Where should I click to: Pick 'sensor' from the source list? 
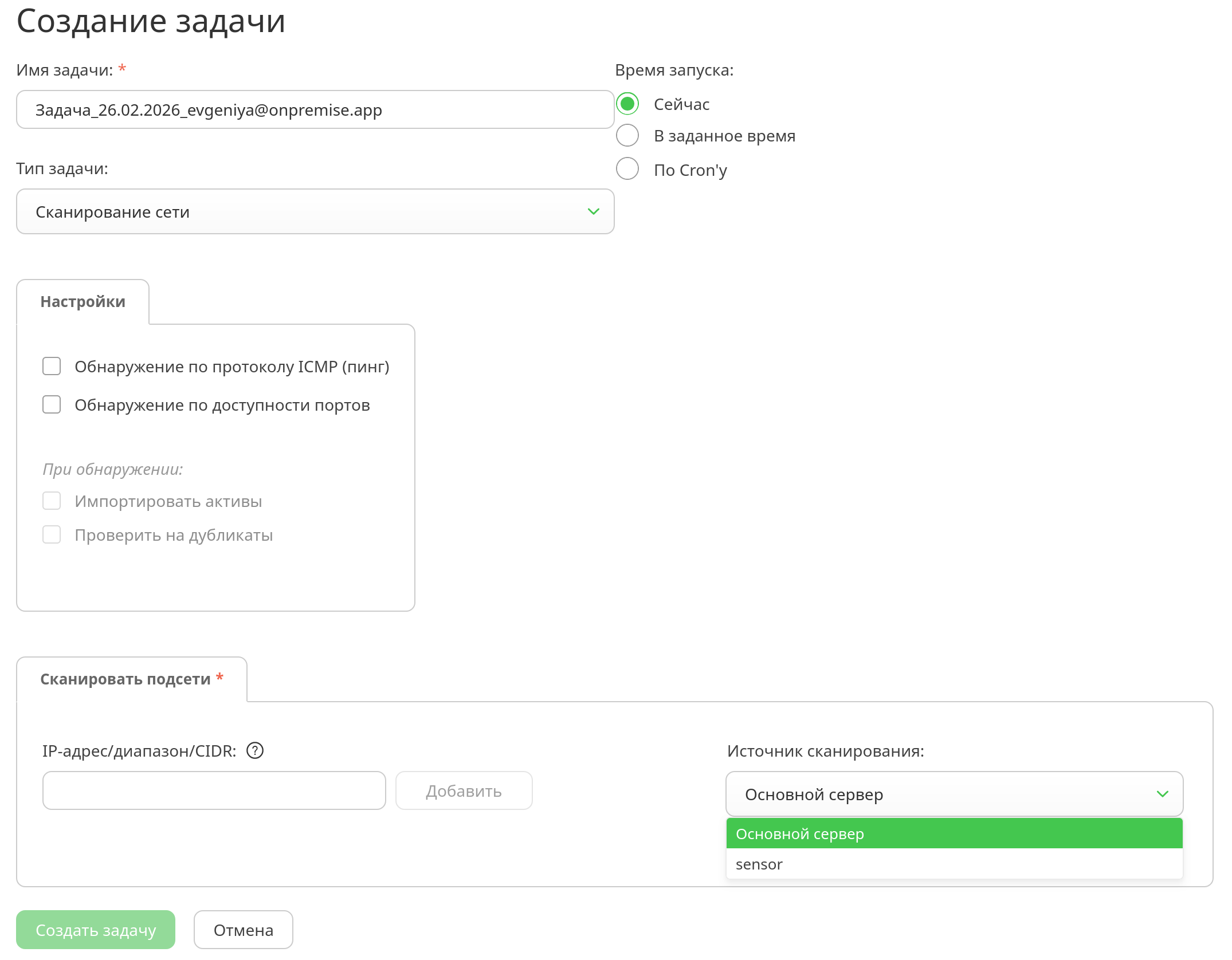point(759,864)
